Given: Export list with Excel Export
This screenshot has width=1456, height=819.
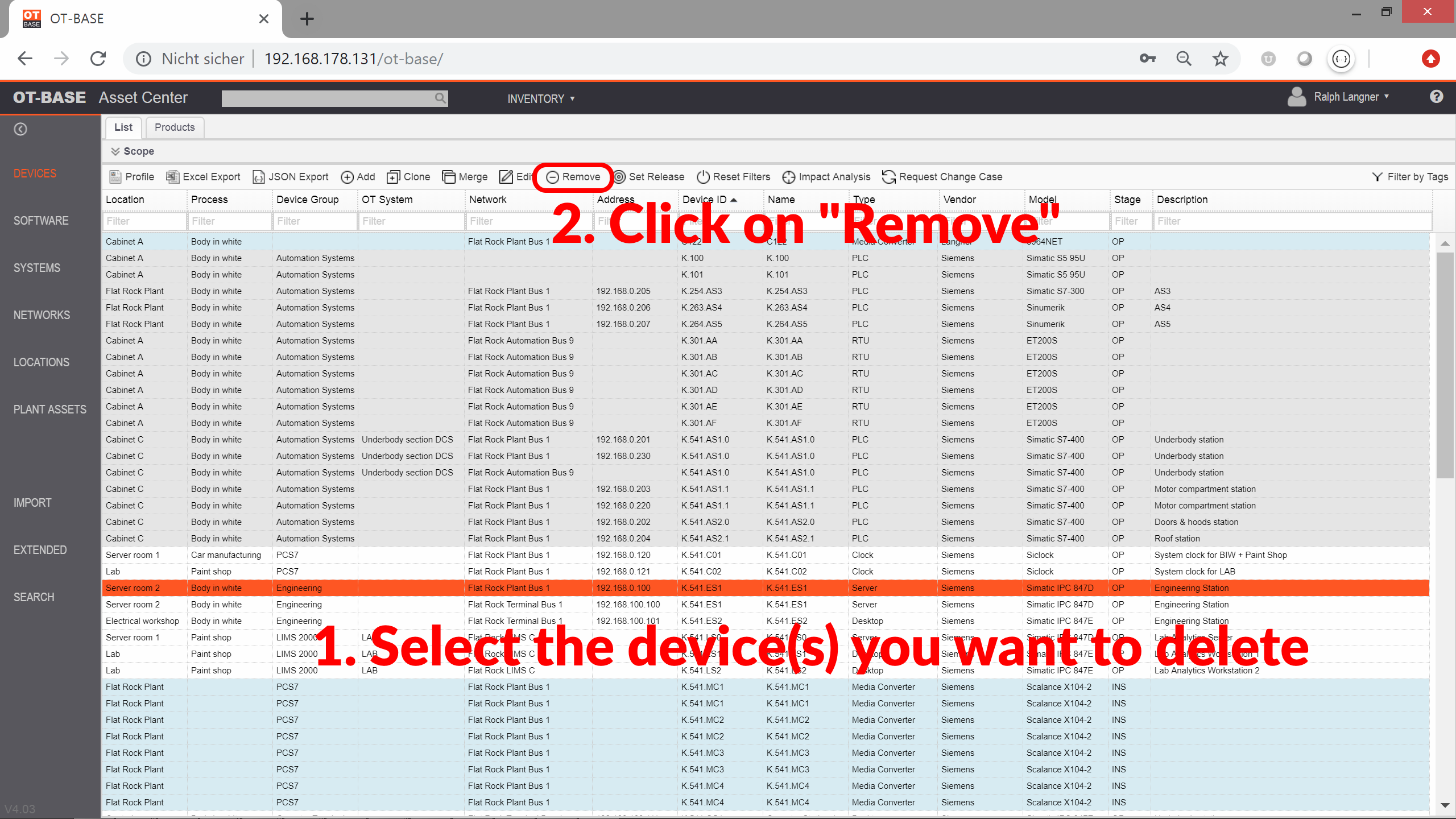Looking at the screenshot, I should (x=203, y=177).
